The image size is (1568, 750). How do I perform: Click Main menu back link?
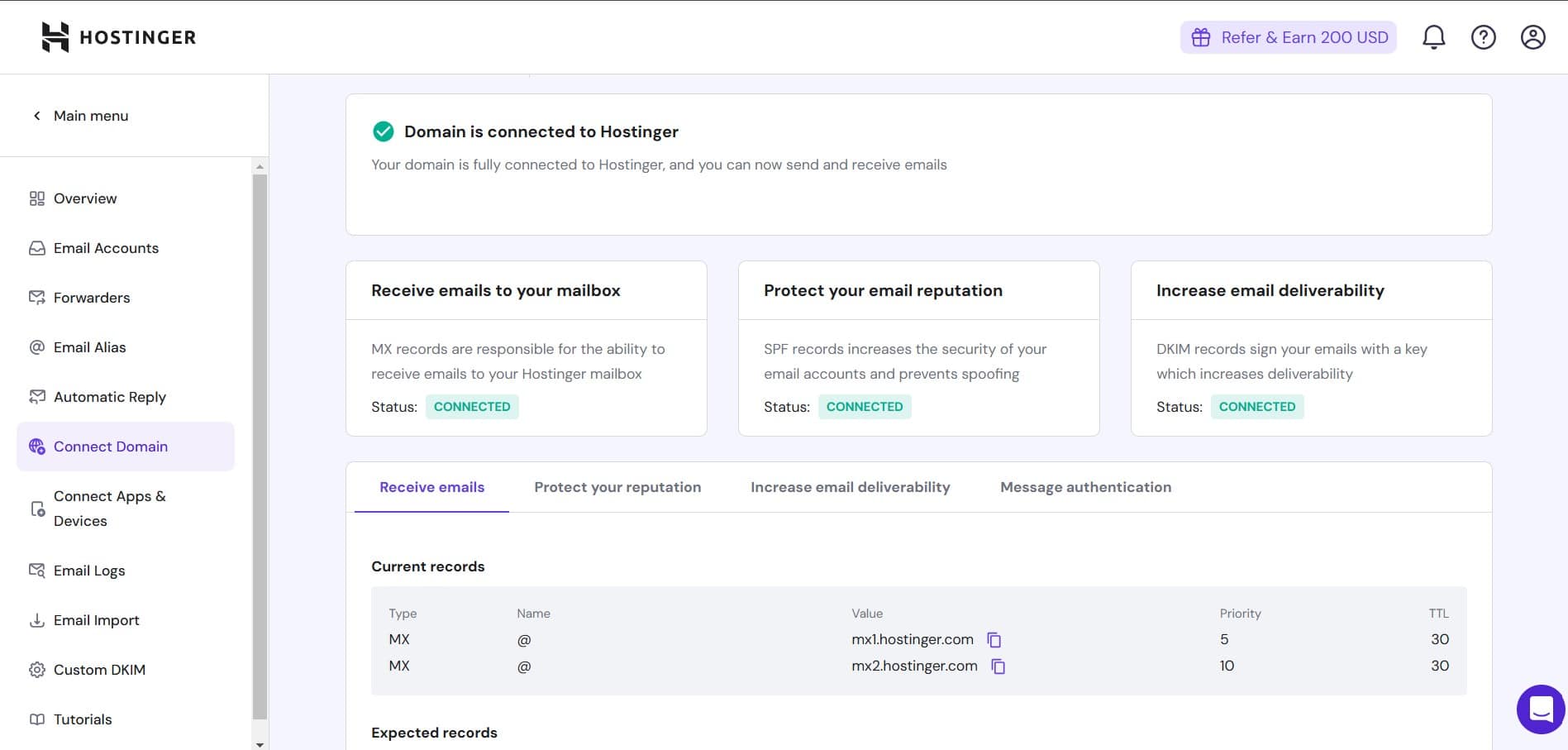(x=81, y=116)
